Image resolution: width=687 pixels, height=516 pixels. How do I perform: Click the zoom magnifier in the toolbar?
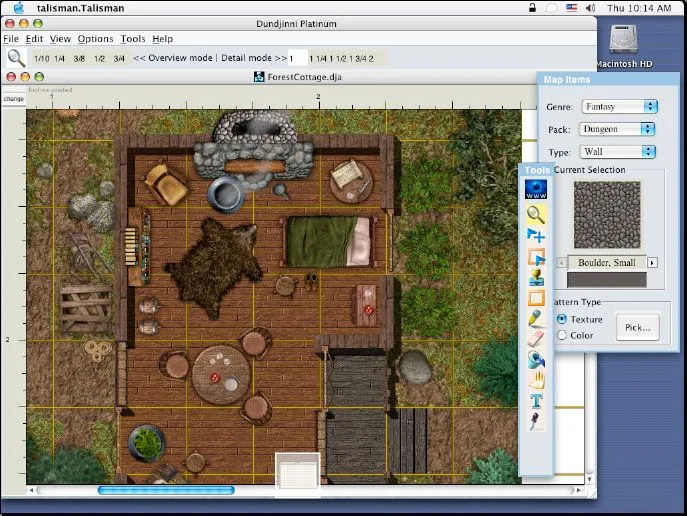(x=16, y=58)
